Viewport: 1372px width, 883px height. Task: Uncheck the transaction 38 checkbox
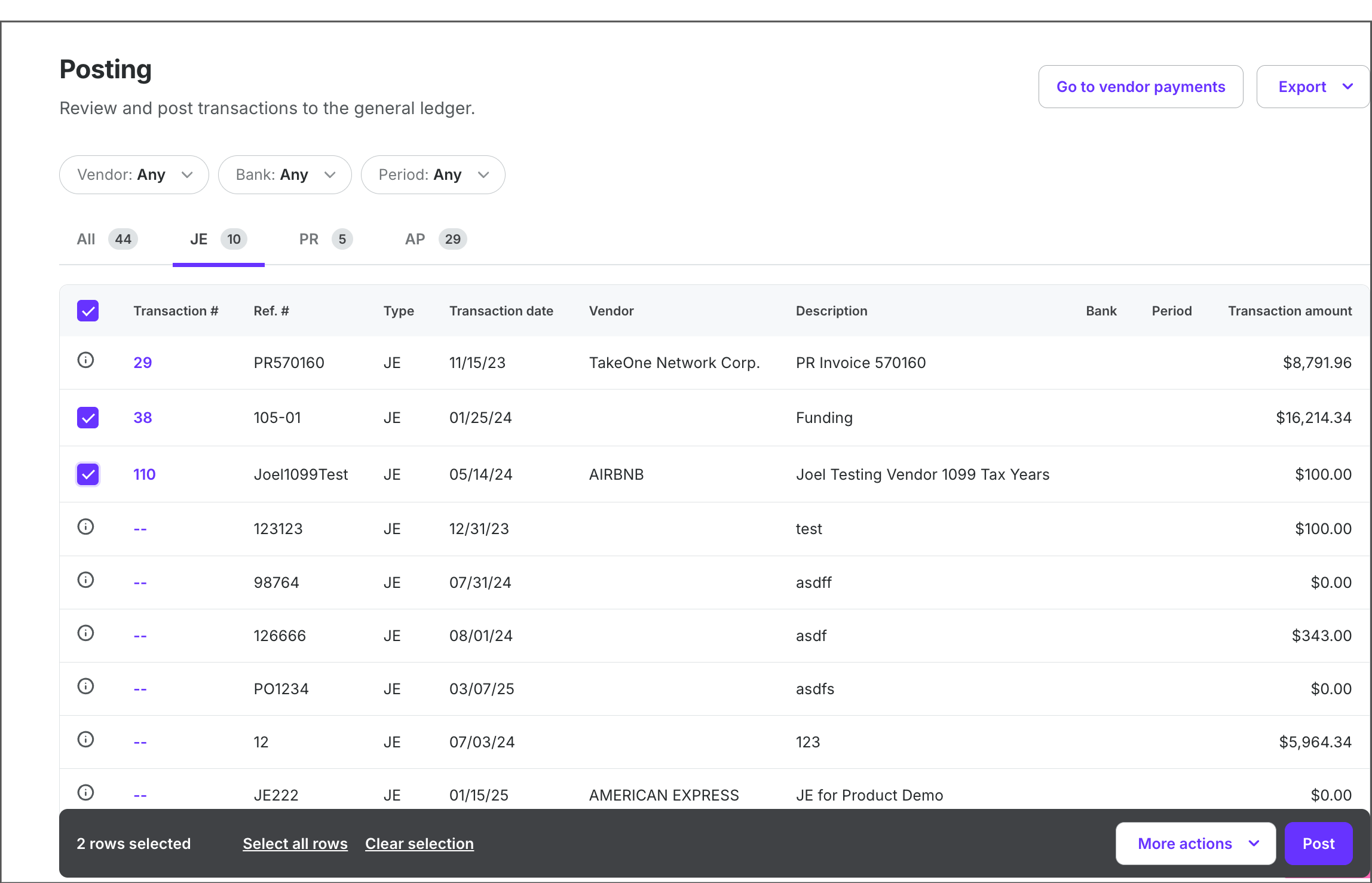tap(88, 418)
